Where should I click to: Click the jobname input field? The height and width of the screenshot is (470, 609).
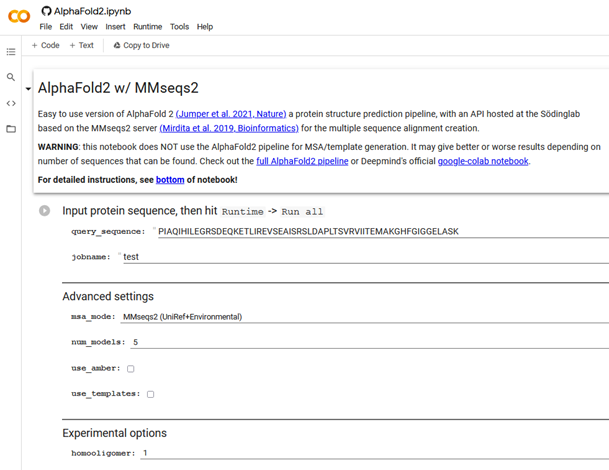pos(360,257)
